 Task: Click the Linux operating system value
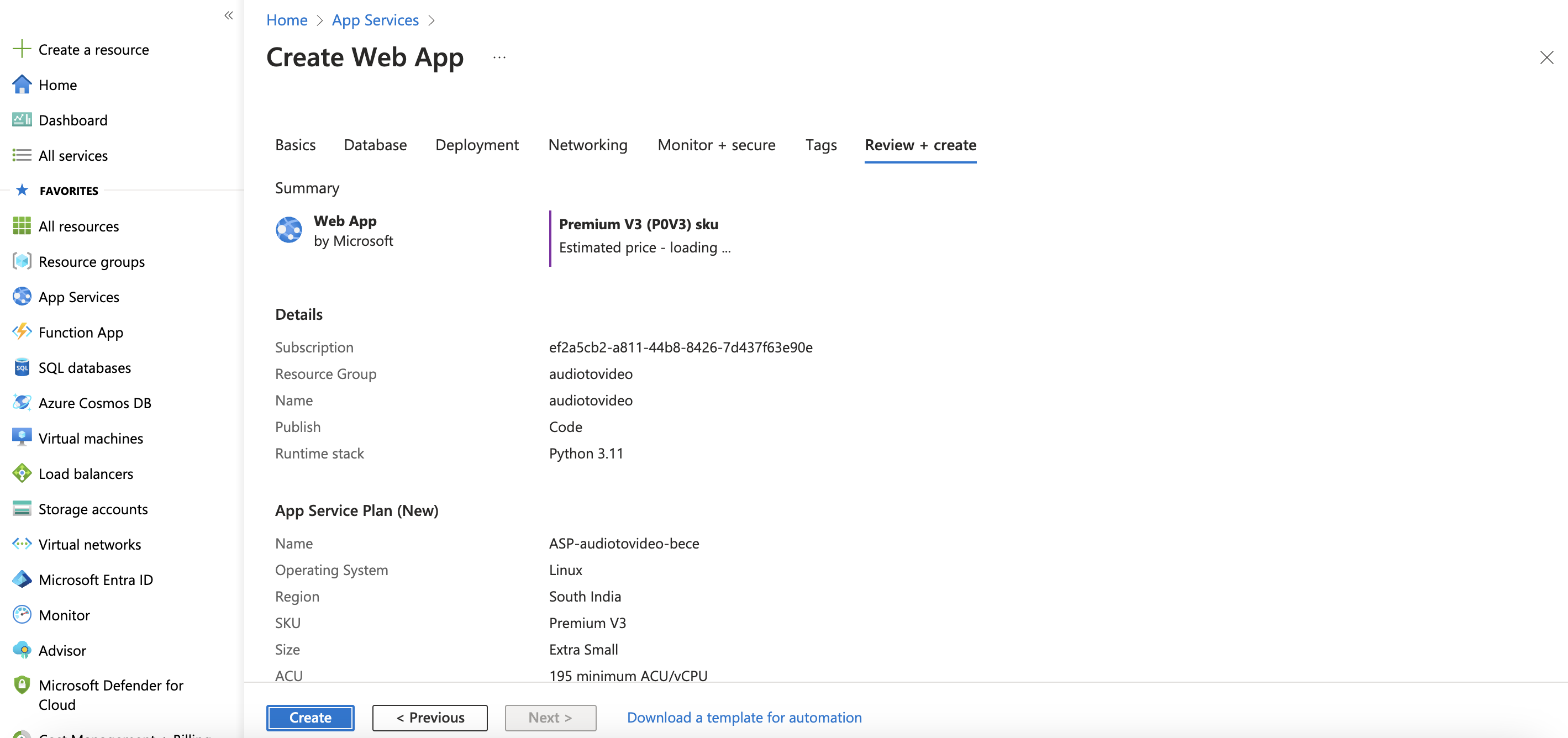click(565, 570)
